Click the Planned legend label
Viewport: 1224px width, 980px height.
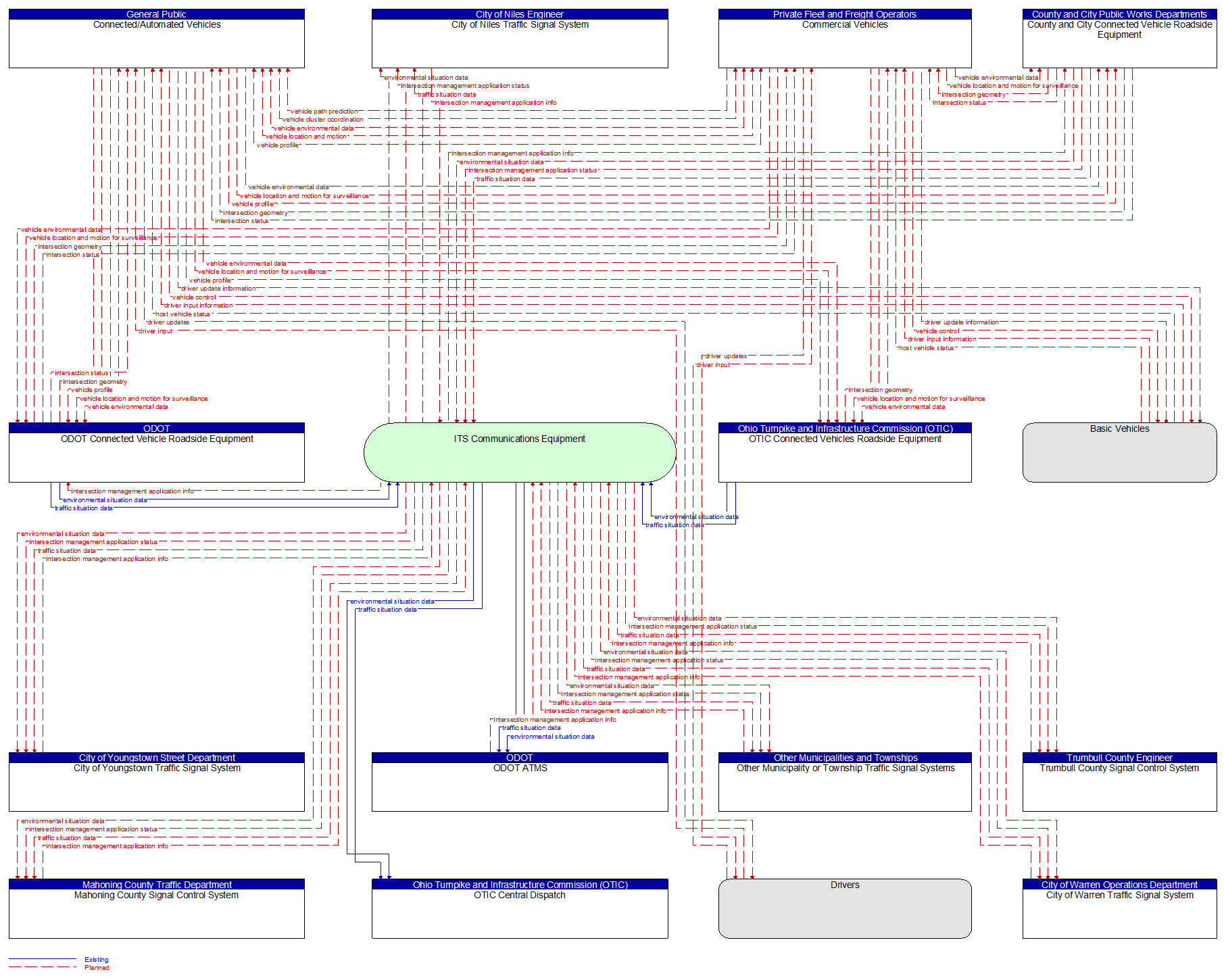(x=97, y=968)
